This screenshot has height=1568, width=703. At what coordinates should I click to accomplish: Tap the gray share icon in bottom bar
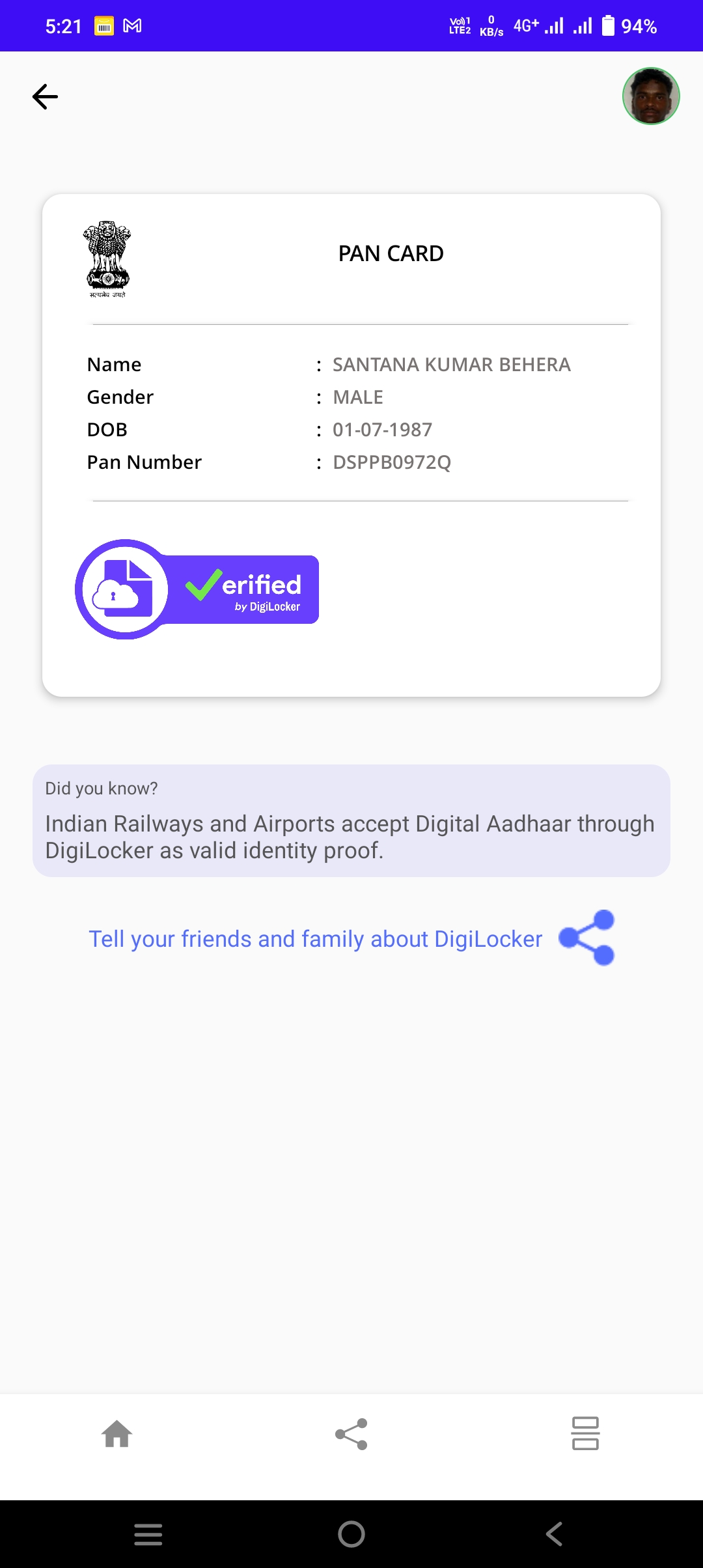351,1434
